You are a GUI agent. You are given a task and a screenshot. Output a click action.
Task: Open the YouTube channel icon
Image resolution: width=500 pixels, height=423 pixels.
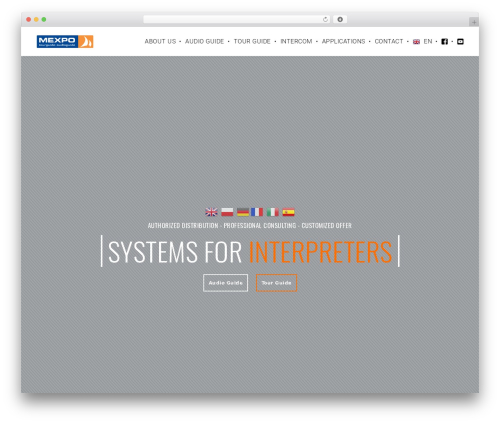click(460, 41)
